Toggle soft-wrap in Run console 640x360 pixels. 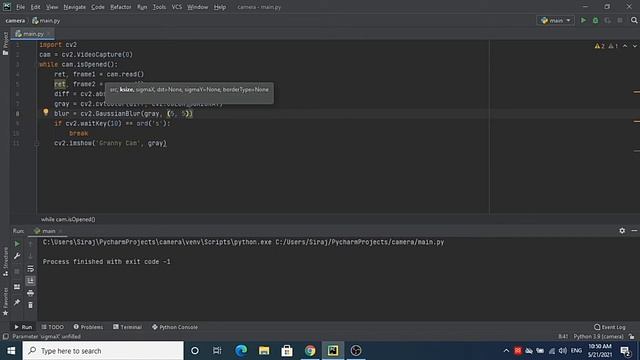tap(31, 269)
